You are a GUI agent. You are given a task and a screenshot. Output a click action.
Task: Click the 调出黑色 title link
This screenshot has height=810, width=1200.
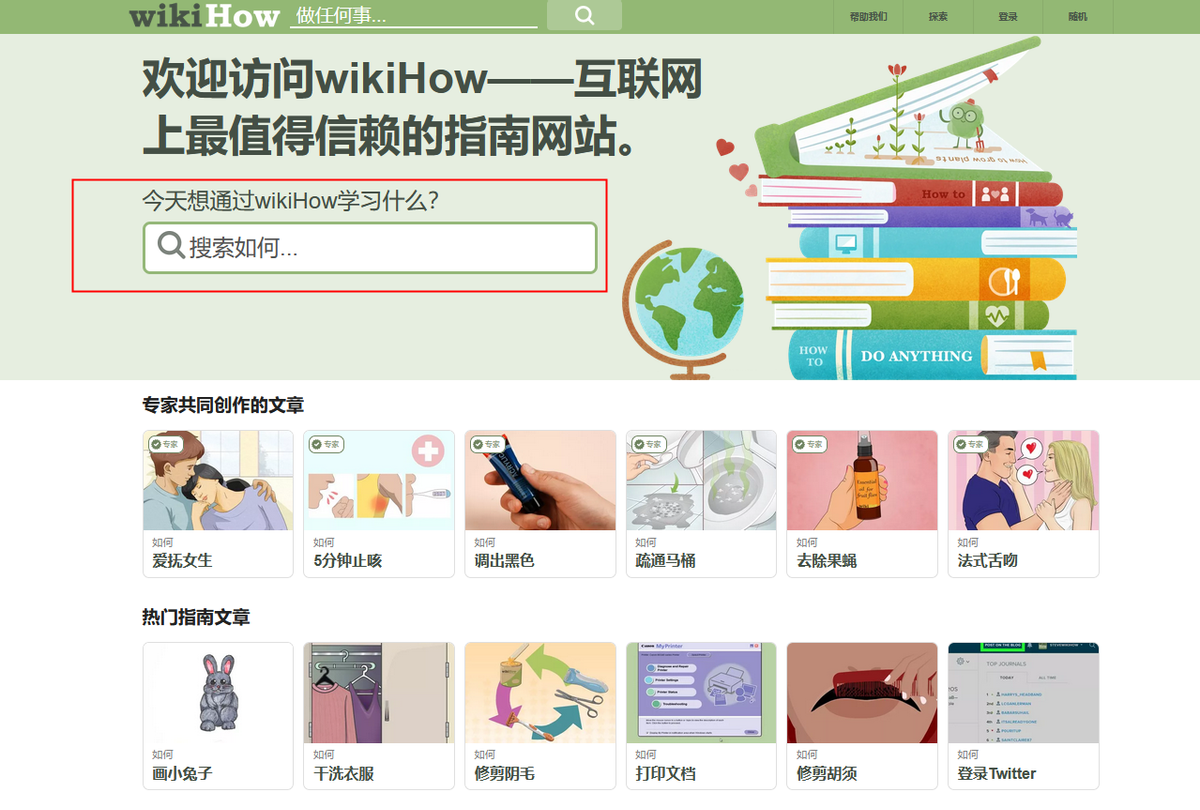pyautogui.click(x=504, y=561)
